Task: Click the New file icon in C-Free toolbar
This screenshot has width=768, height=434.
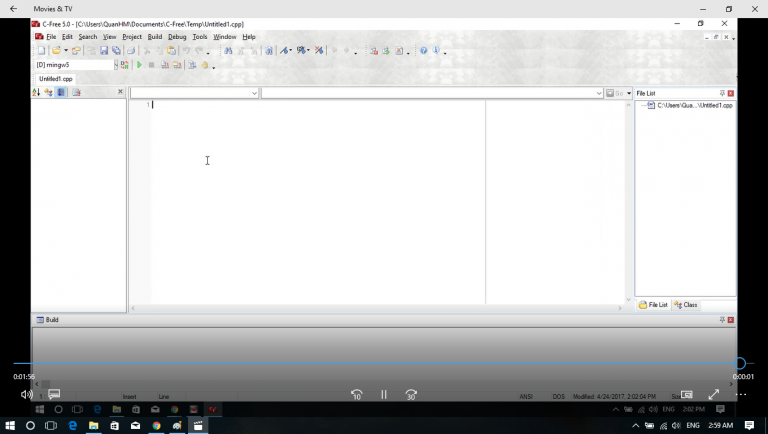Action: point(42,50)
